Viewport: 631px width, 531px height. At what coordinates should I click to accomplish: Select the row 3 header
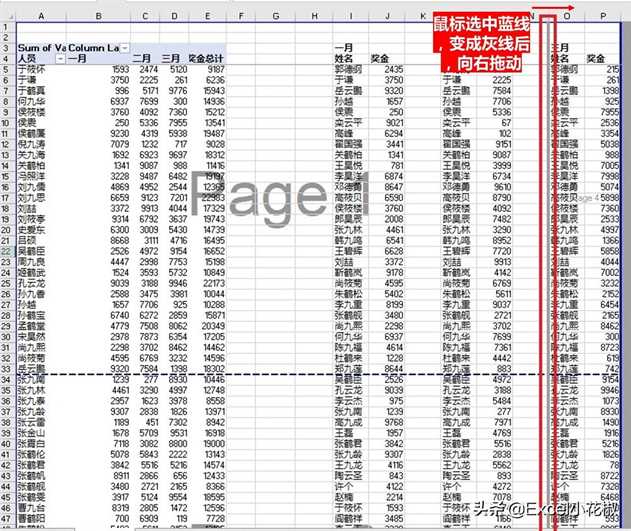tap(7, 48)
